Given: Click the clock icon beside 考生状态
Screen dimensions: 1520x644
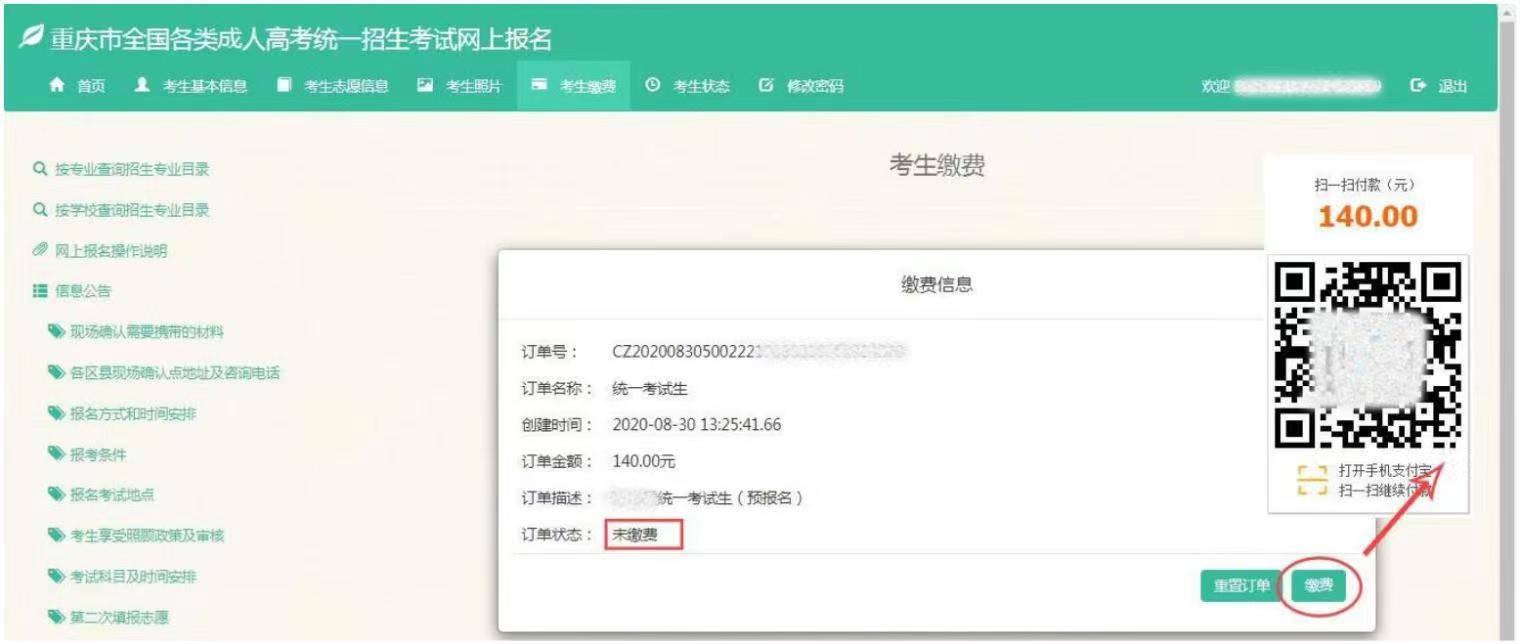Looking at the screenshot, I should pos(652,86).
